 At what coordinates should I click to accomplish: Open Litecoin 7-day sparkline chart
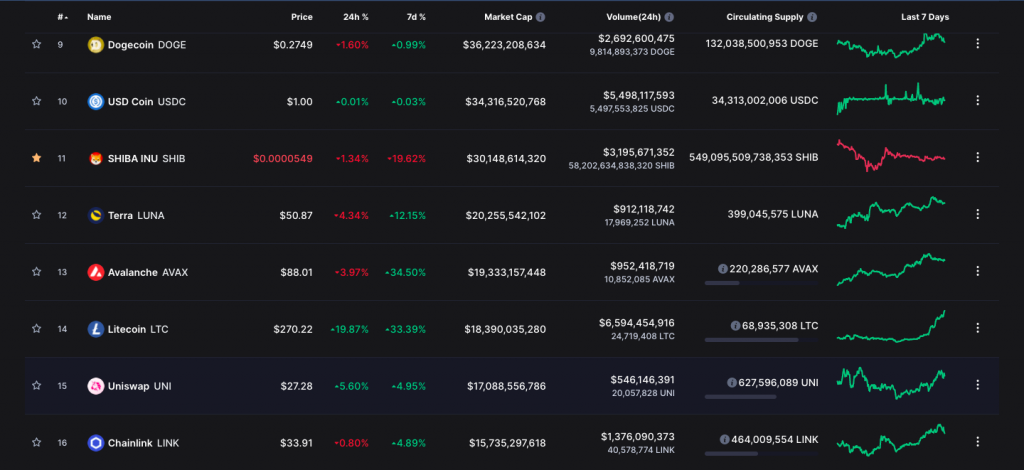tap(891, 326)
